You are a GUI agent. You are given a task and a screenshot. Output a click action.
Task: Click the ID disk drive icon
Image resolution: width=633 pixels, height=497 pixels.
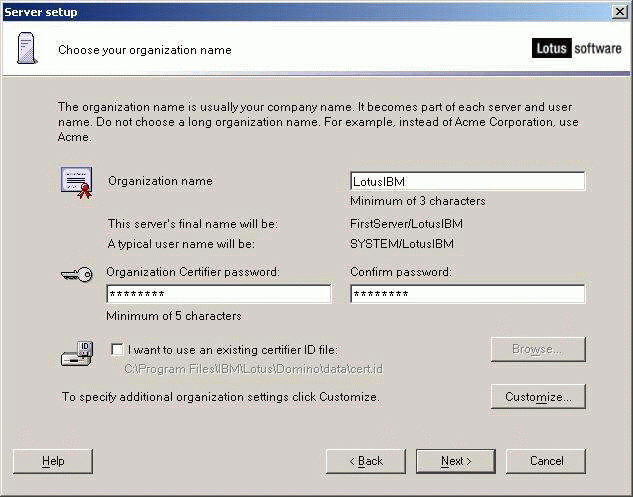[x=77, y=354]
